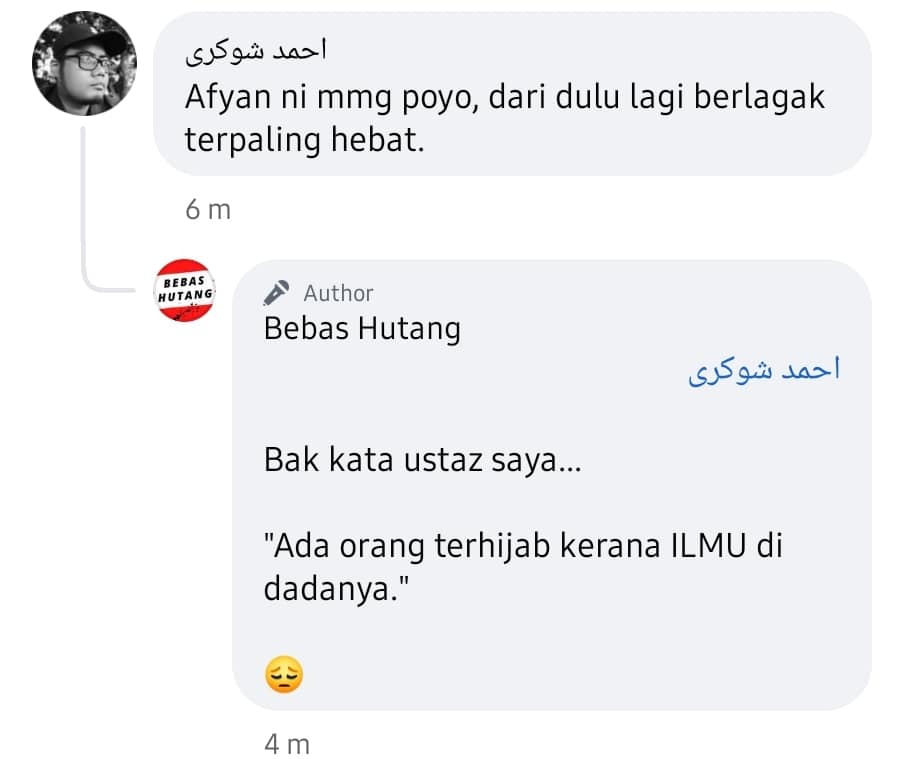Click the 4 m timestamp under the reply
The width and height of the screenshot is (904, 759).
click(x=287, y=744)
